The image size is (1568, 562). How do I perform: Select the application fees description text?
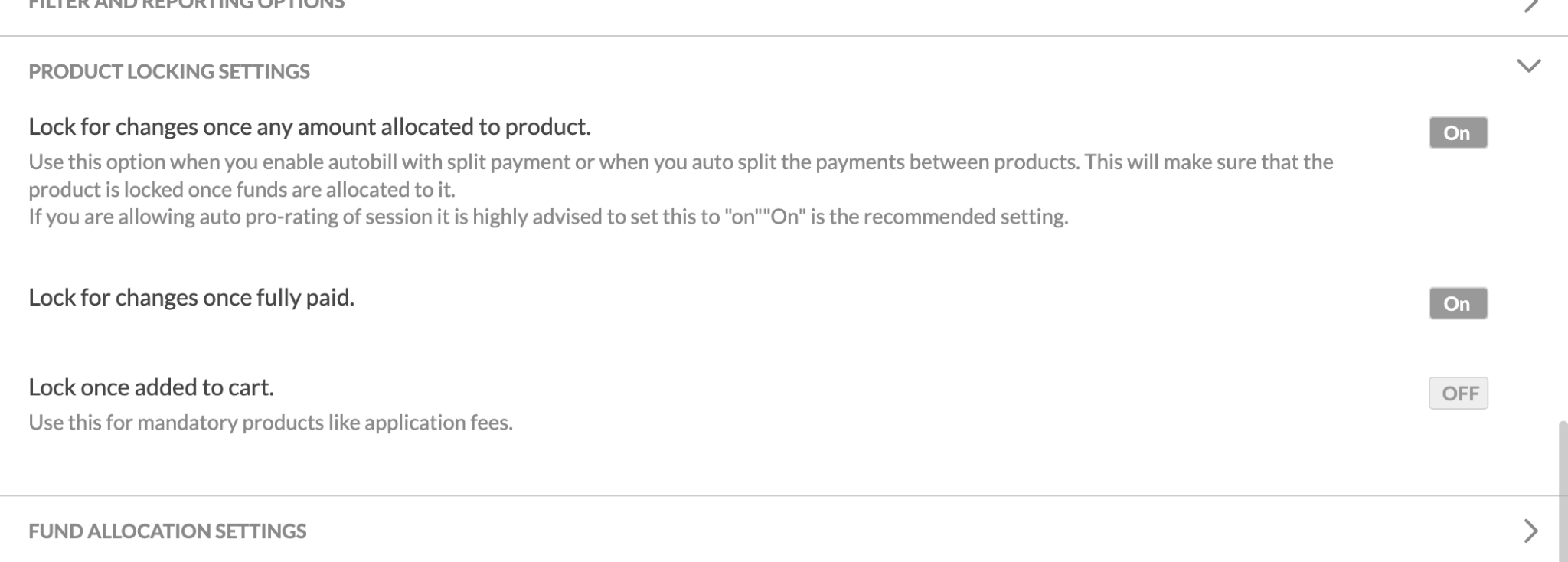[x=271, y=420]
